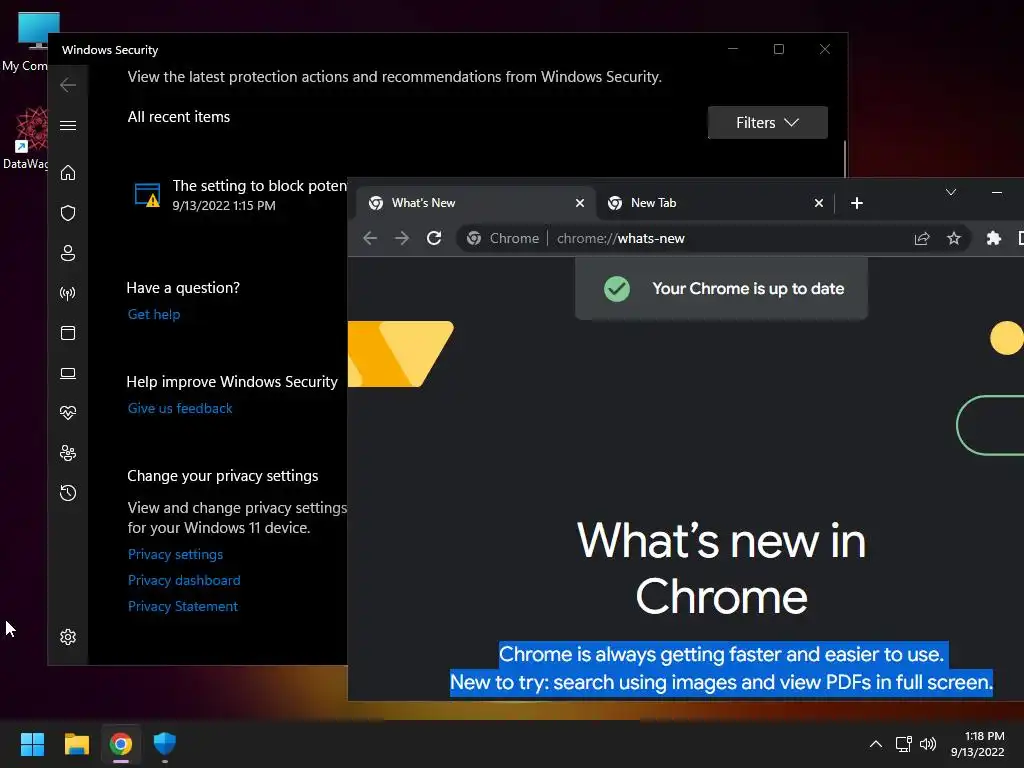Open Device performance & health heart icon

pos(68,413)
